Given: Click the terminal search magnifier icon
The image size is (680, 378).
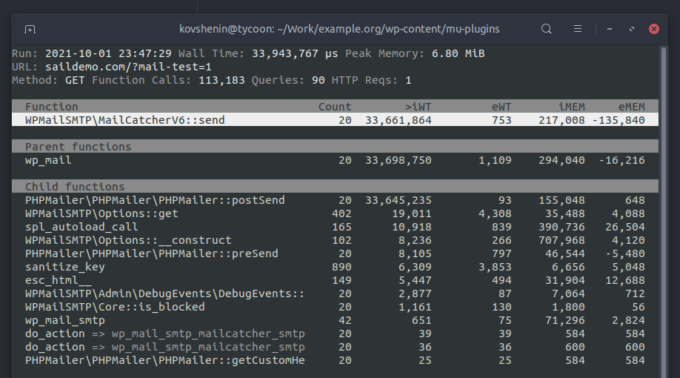Looking at the screenshot, I should click(x=546, y=29).
